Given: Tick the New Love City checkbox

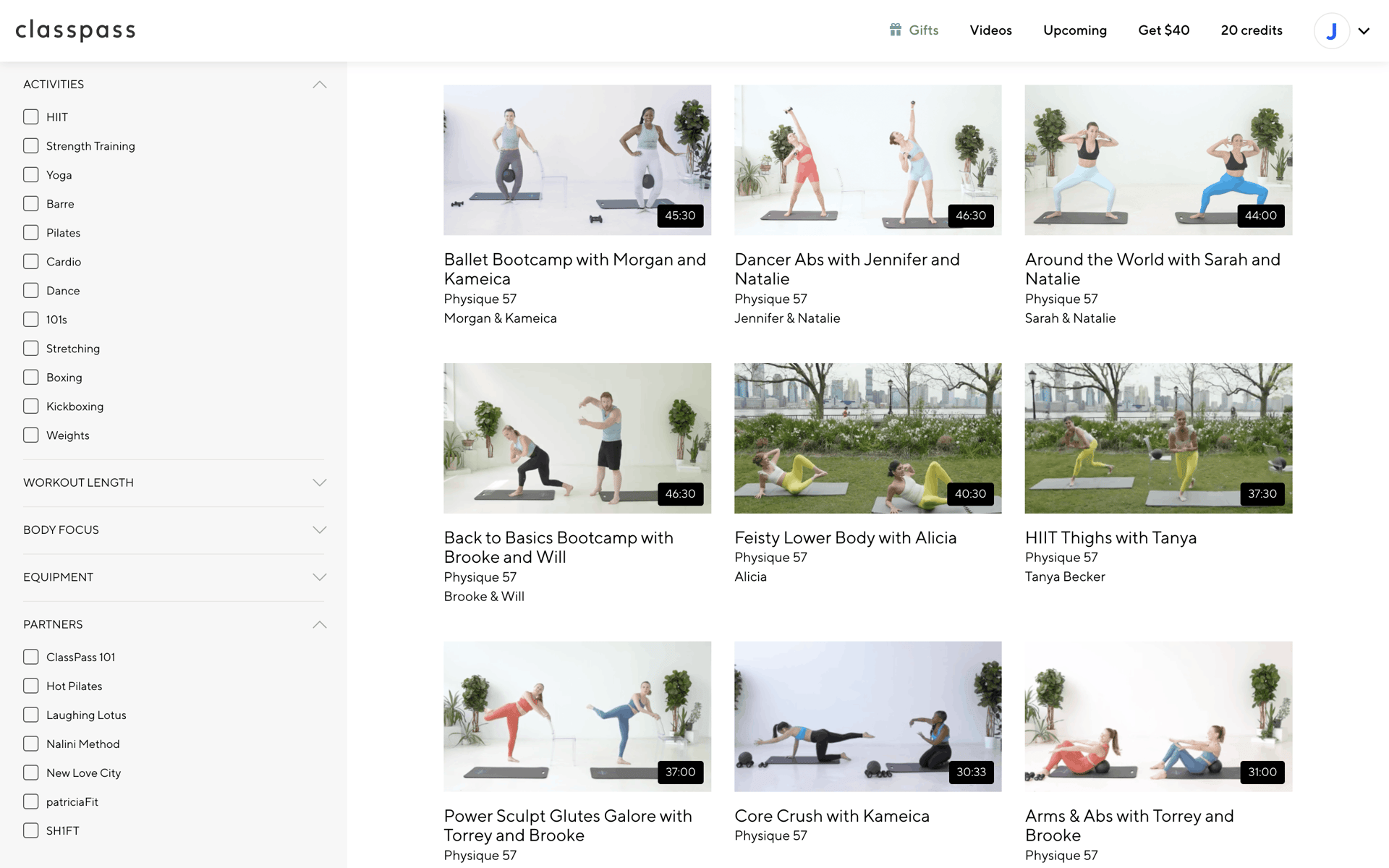Looking at the screenshot, I should pyautogui.click(x=30, y=773).
